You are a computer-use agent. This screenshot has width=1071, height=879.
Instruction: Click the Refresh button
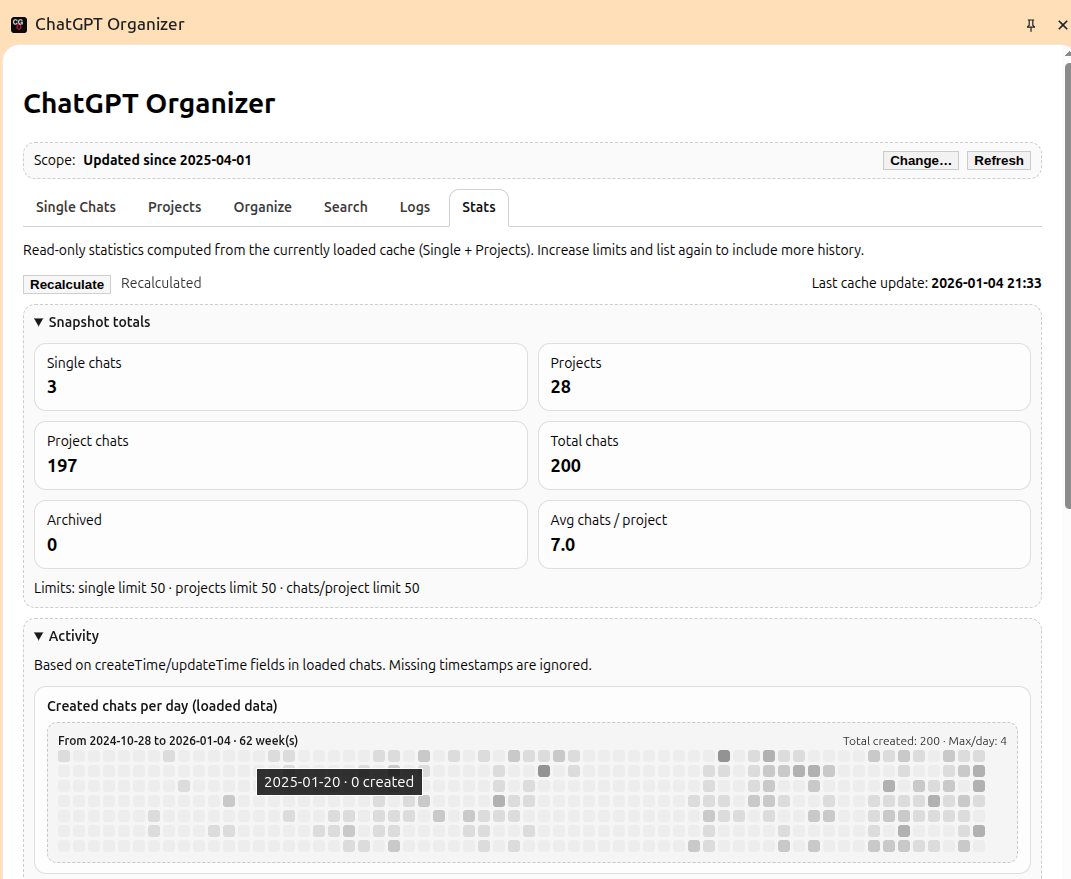pos(998,160)
